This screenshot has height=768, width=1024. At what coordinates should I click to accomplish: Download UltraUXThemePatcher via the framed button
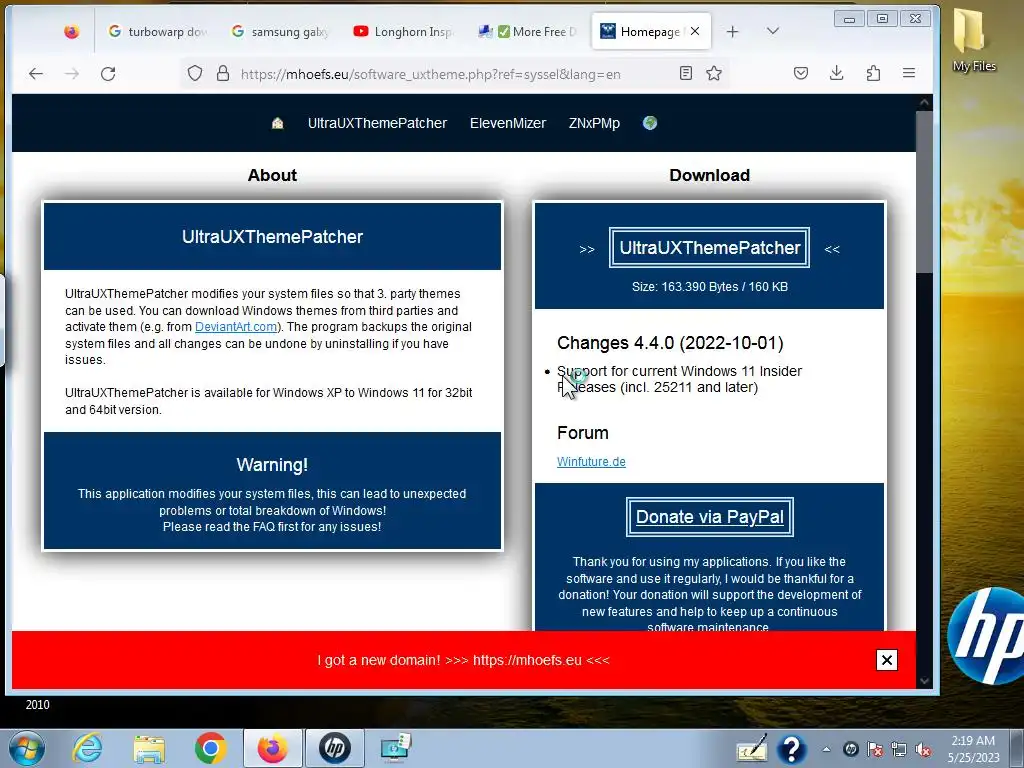[x=709, y=248]
